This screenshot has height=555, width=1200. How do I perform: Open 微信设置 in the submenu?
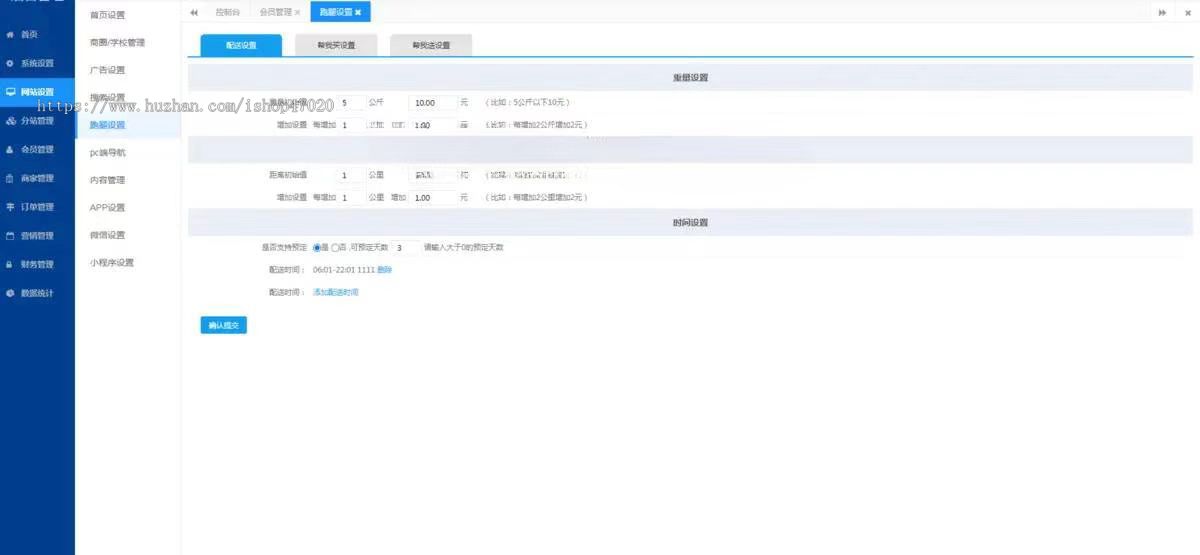pos(107,235)
